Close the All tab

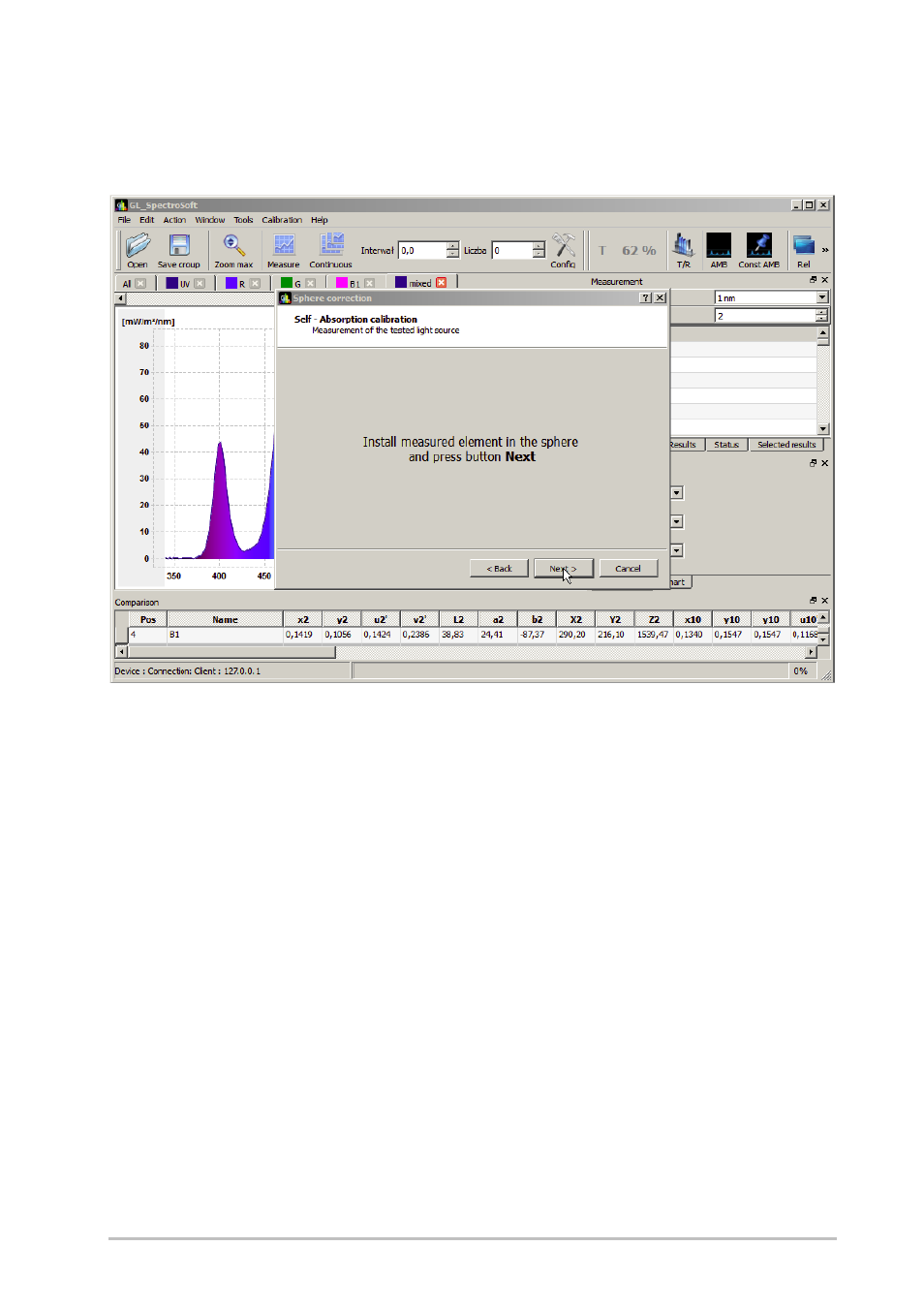pyautogui.click(x=140, y=284)
